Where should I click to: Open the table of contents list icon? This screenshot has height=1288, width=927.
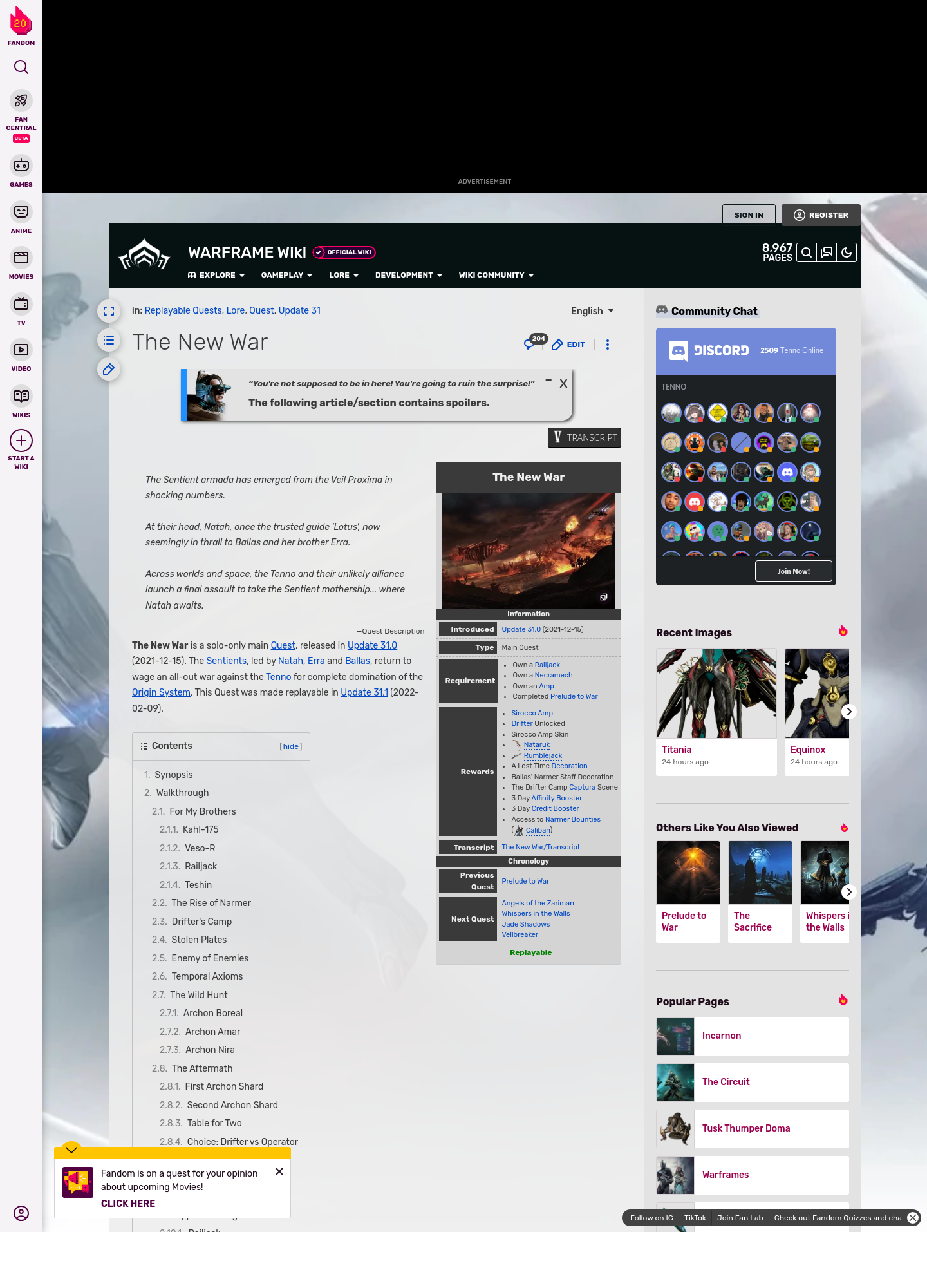pos(109,340)
